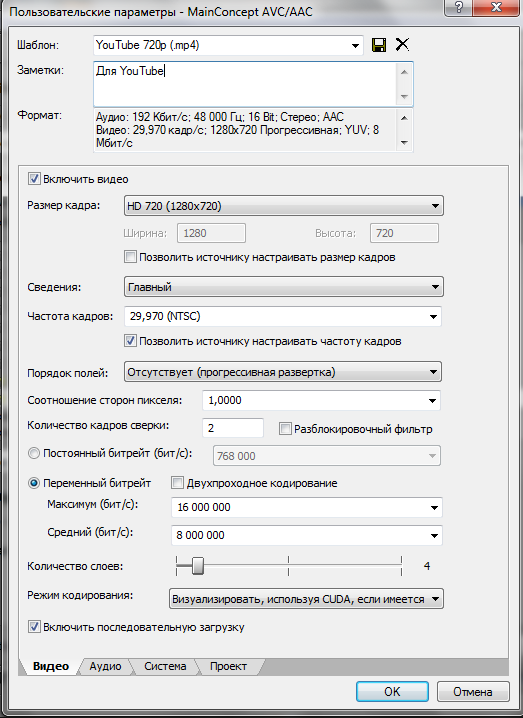Image resolution: width=523 pixels, height=718 pixels.
Task: Delete the template with the X icon
Action: tap(402, 44)
